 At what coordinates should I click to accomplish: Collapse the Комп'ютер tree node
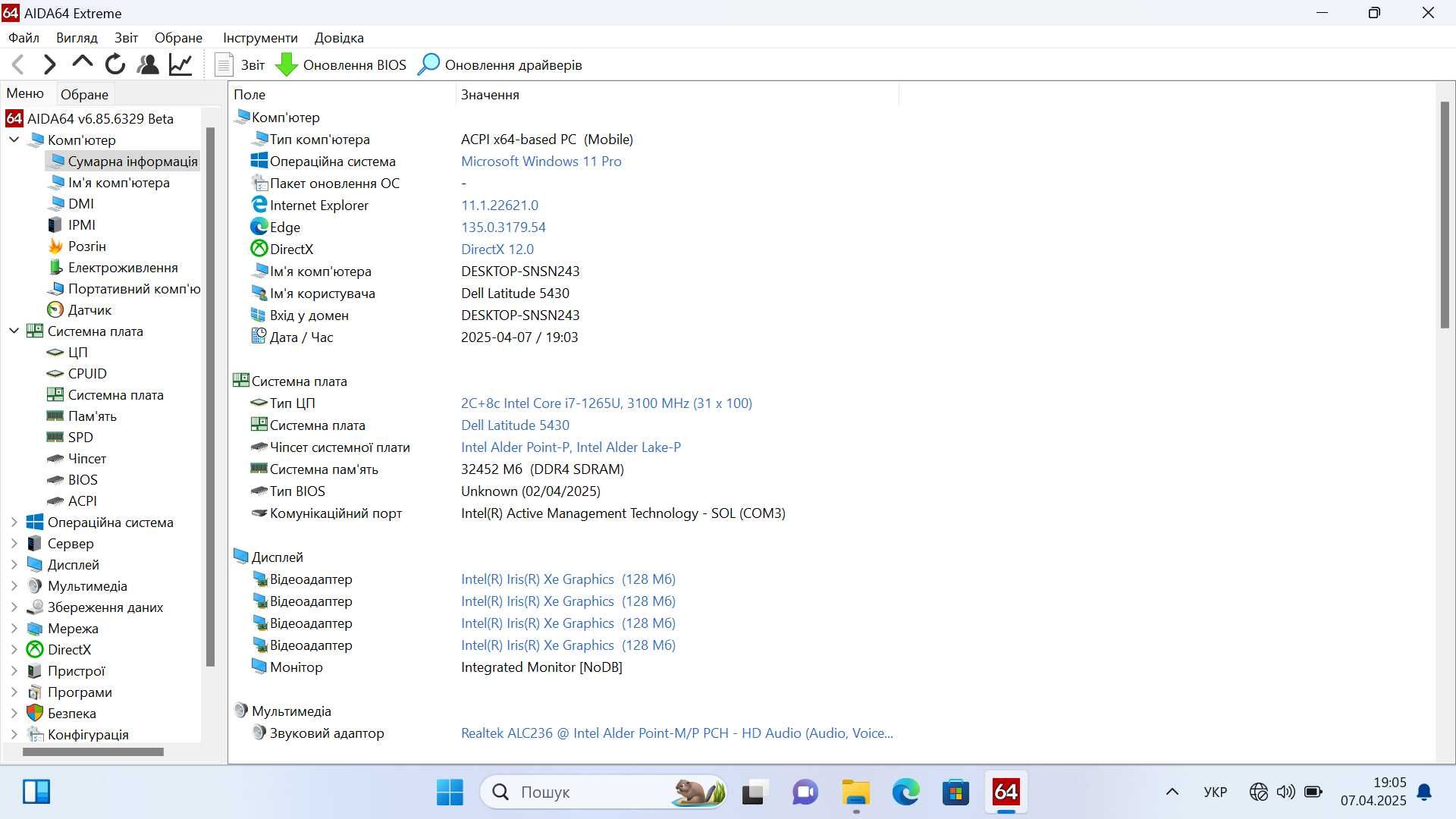(x=14, y=140)
